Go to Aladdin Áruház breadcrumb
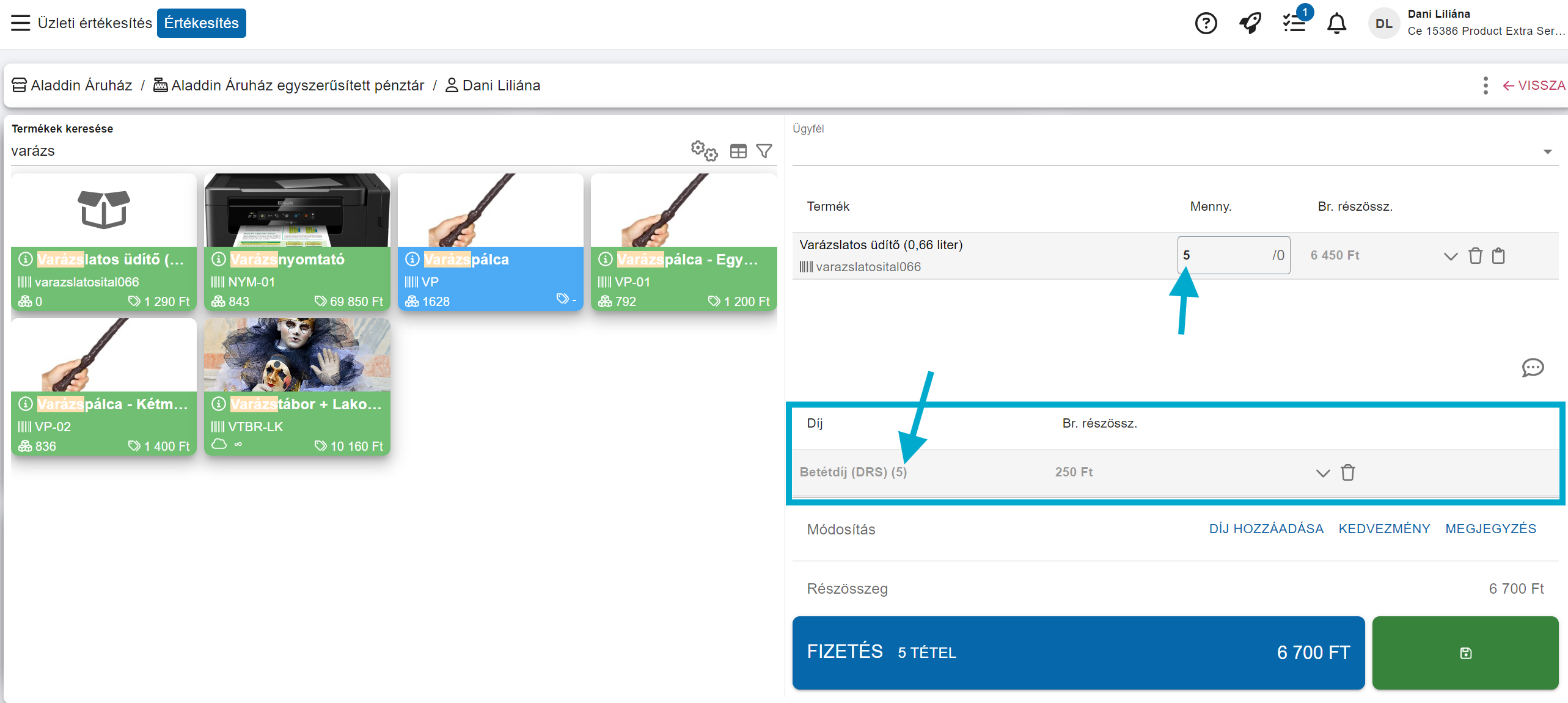Screen dimensions: 1568x703 [72, 86]
